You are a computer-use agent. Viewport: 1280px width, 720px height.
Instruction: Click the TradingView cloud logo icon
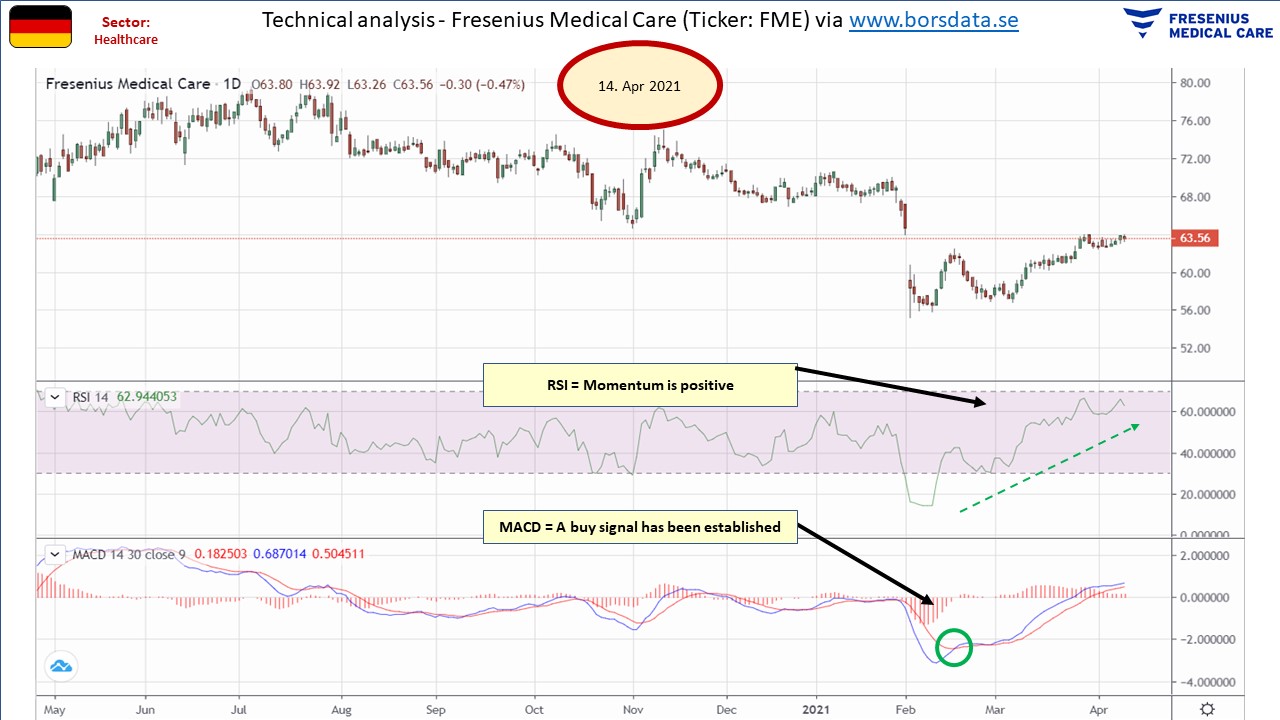(x=61, y=666)
